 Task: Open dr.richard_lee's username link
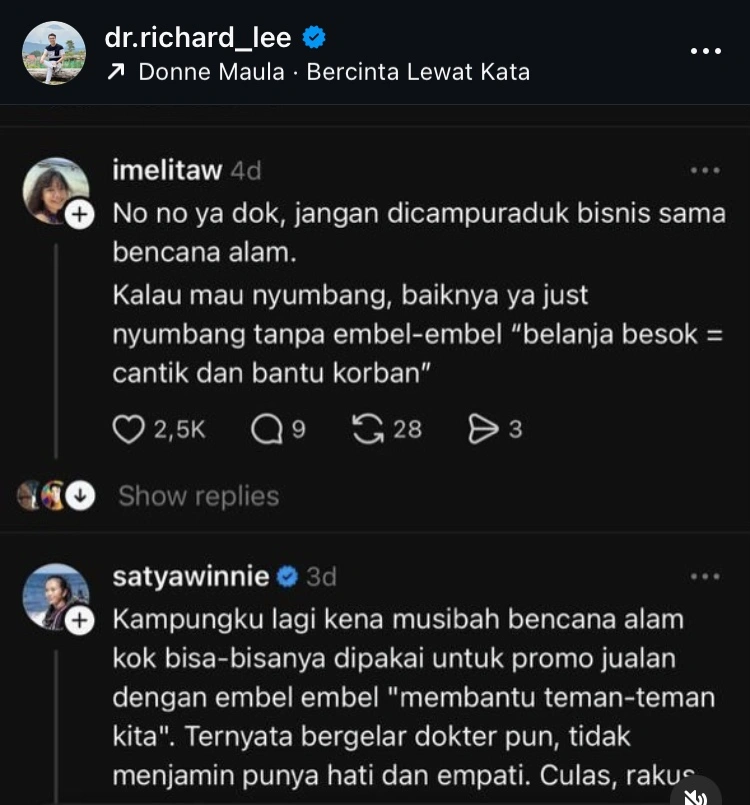point(195,37)
